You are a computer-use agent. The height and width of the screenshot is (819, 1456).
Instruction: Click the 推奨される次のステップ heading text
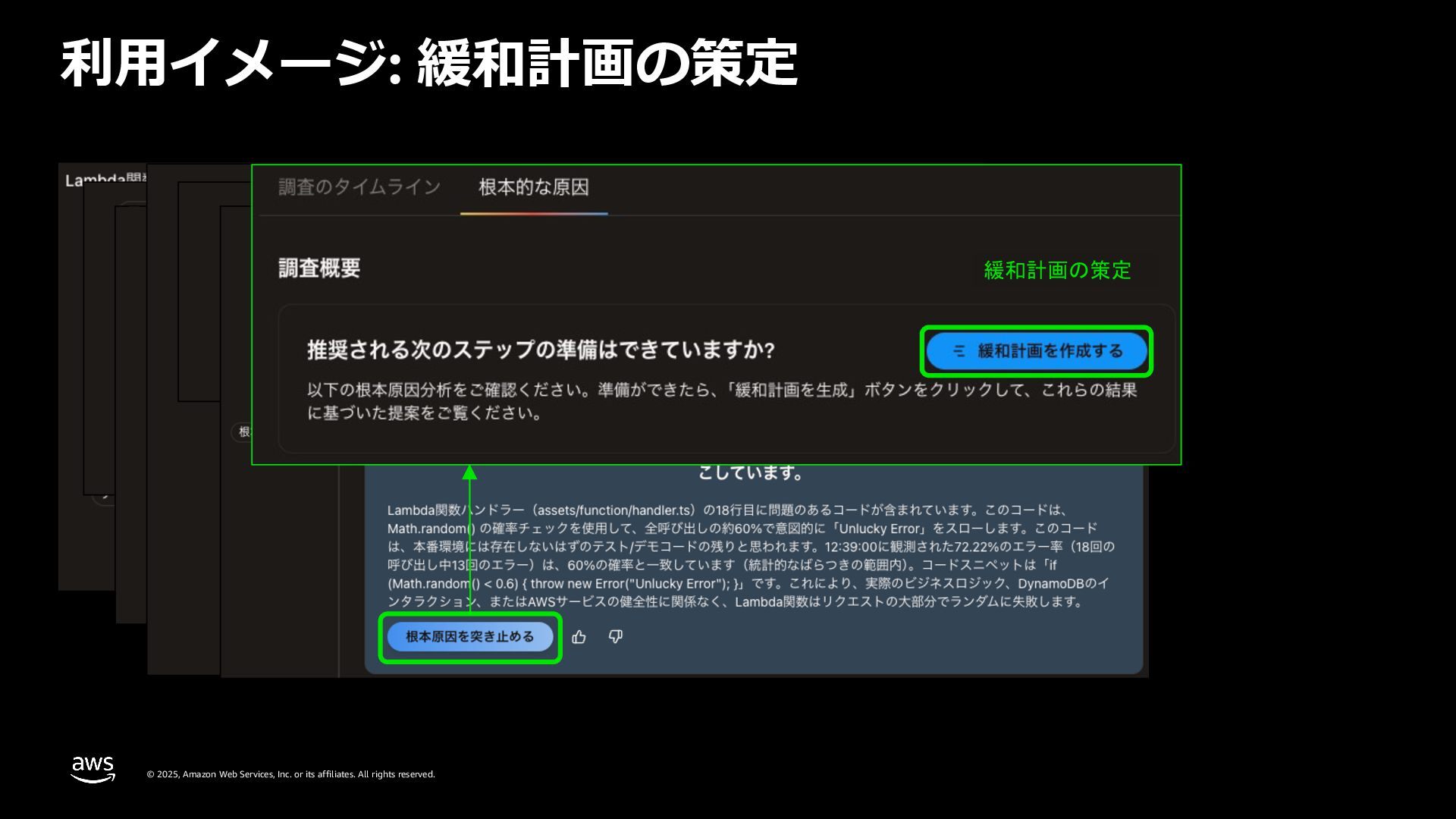point(540,350)
